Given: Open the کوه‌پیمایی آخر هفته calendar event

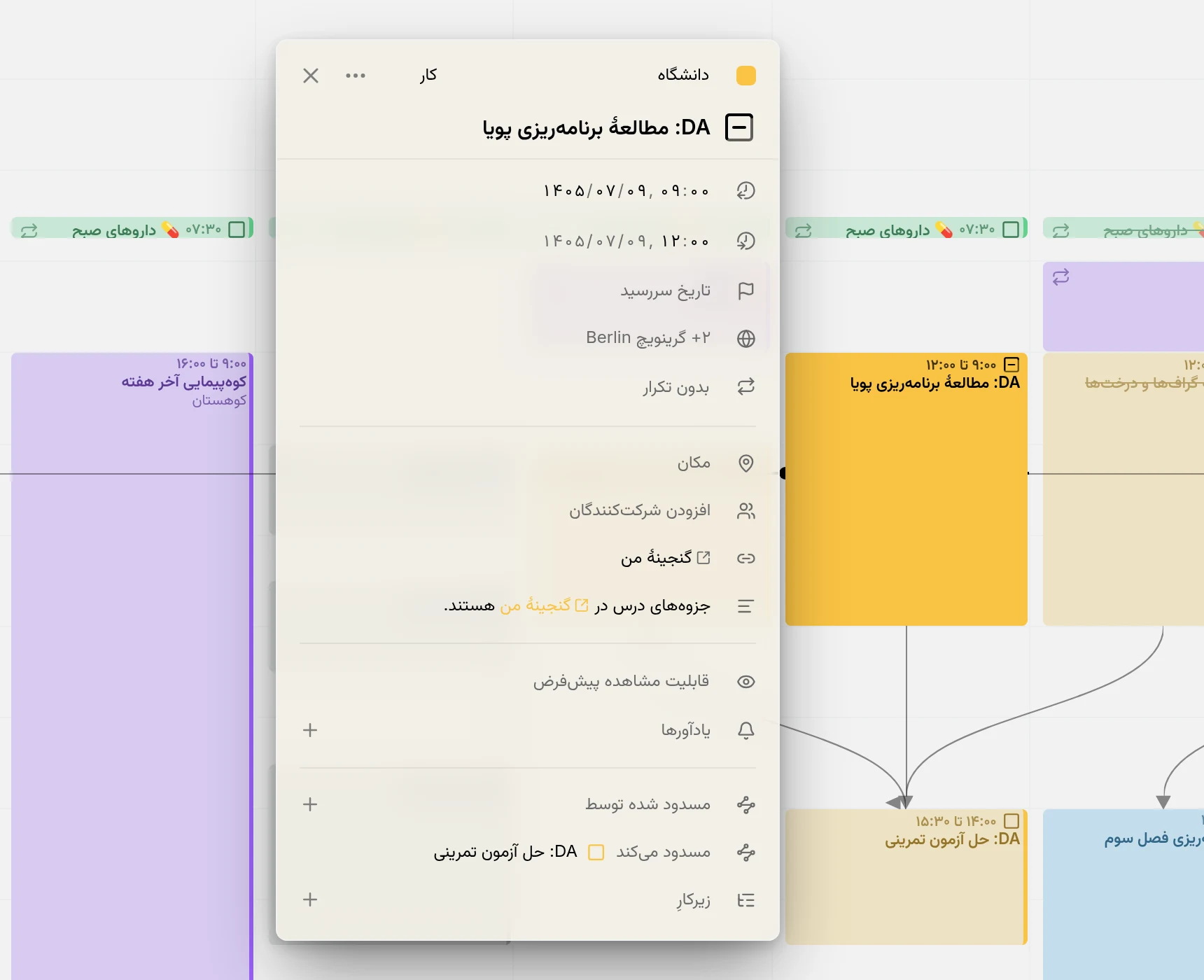Looking at the screenshot, I should click(x=132, y=665).
